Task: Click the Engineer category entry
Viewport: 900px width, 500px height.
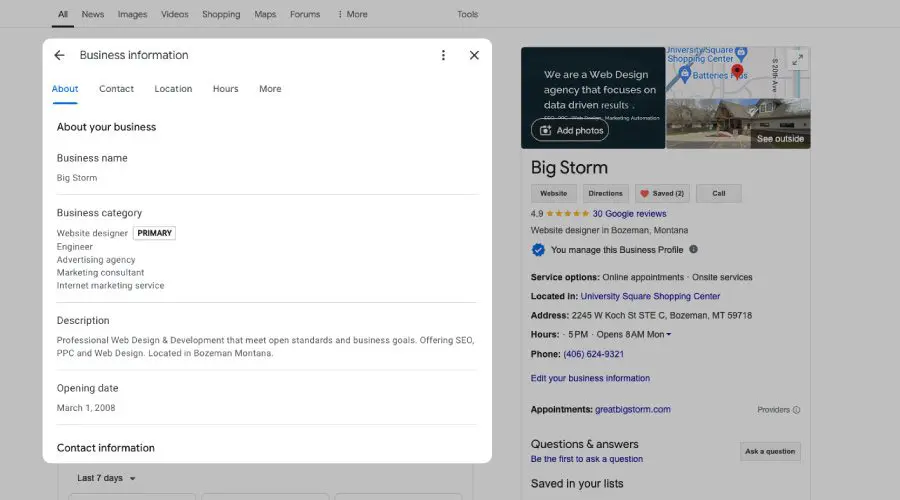Action: click(x=75, y=247)
